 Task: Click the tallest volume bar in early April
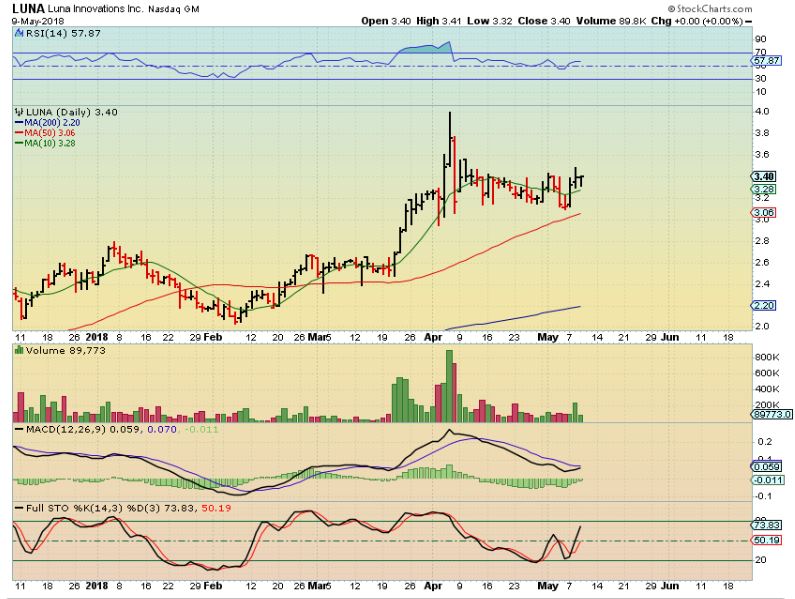click(x=449, y=386)
